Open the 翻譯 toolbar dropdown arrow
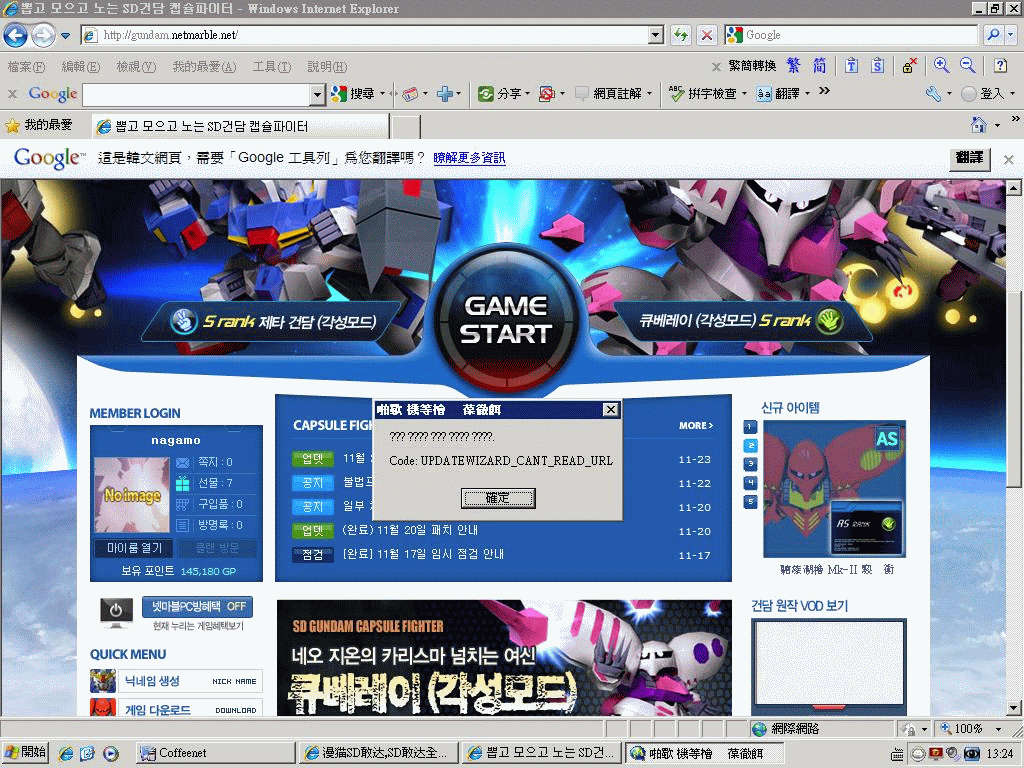Screen dimensions: 1024x768 (808, 94)
